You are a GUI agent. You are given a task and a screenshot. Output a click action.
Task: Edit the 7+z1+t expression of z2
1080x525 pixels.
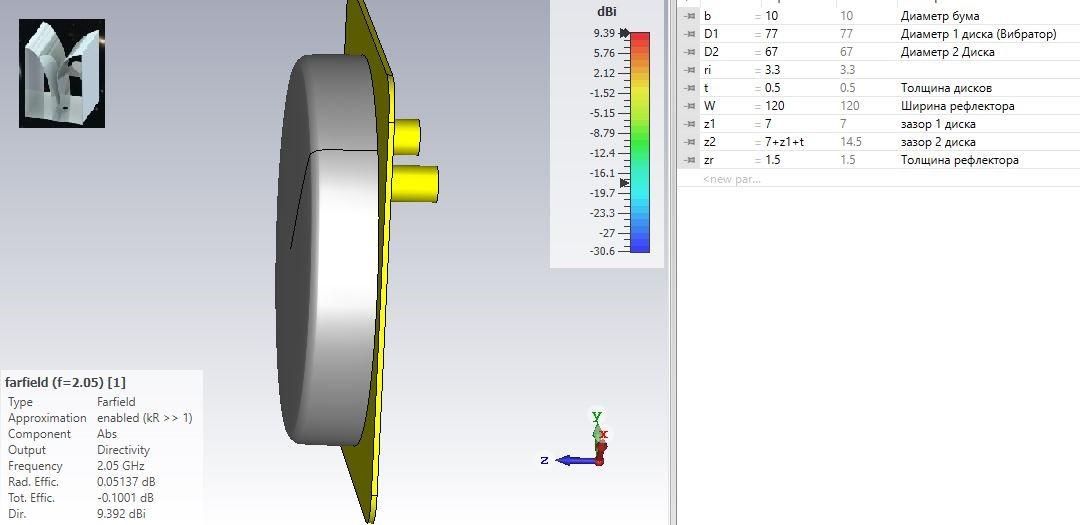point(785,142)
